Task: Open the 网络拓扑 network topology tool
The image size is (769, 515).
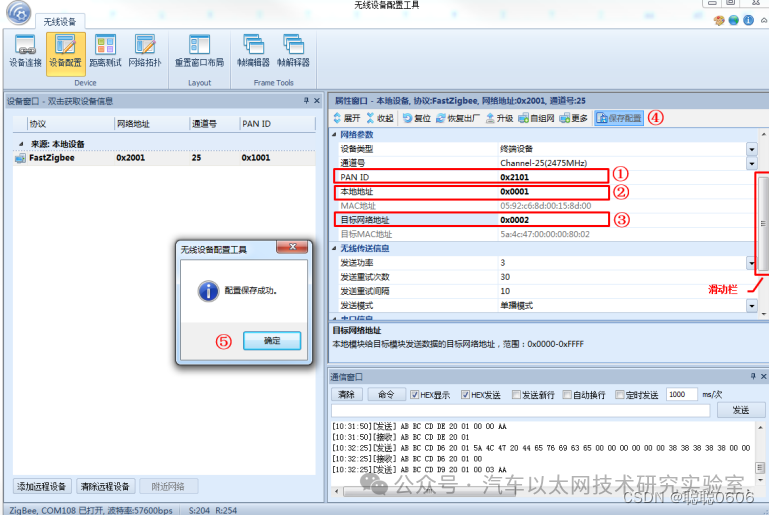Action: (145, 52)
